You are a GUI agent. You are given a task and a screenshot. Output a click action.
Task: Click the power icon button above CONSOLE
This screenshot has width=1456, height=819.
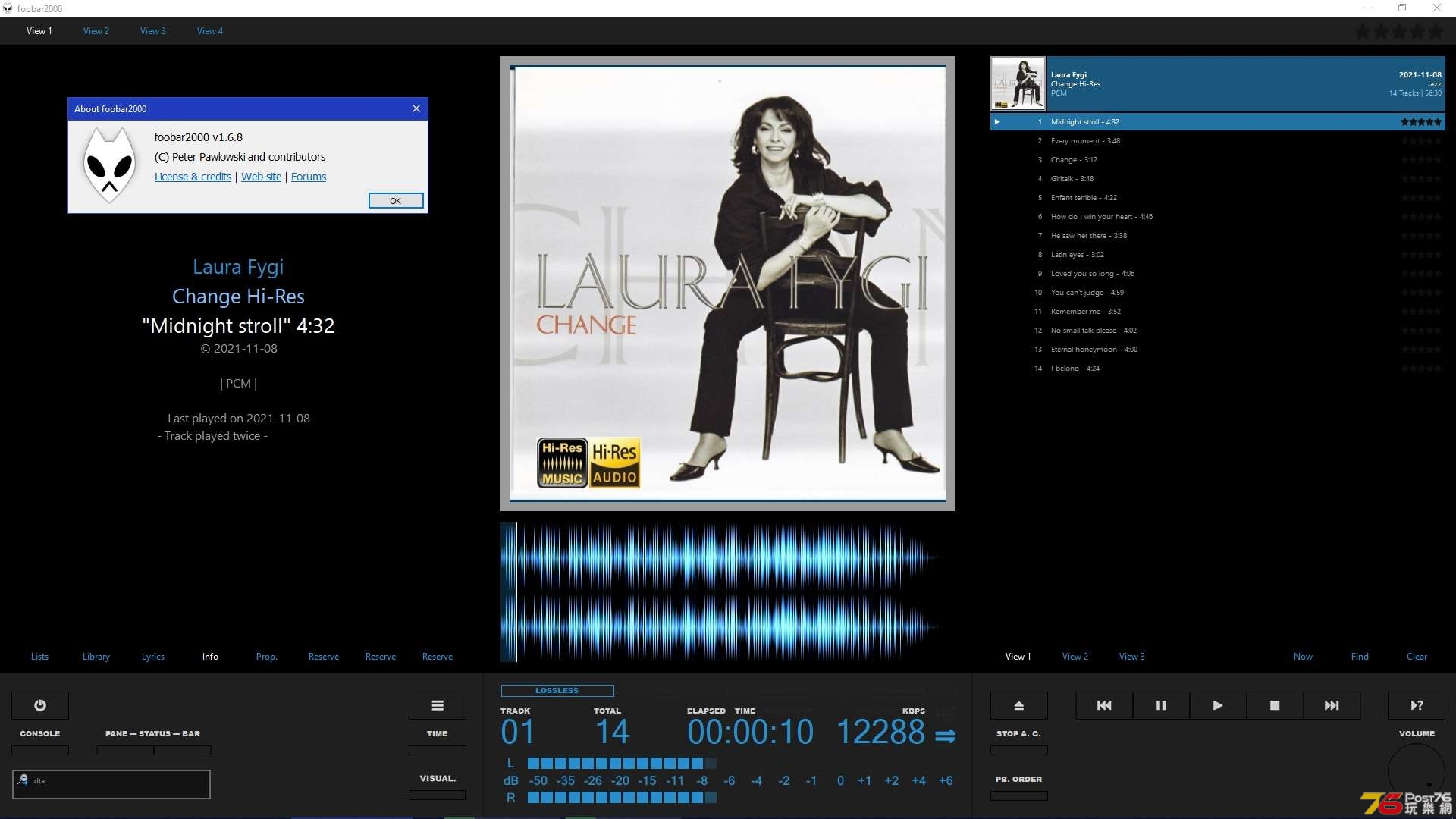click(x=40, y=705)
